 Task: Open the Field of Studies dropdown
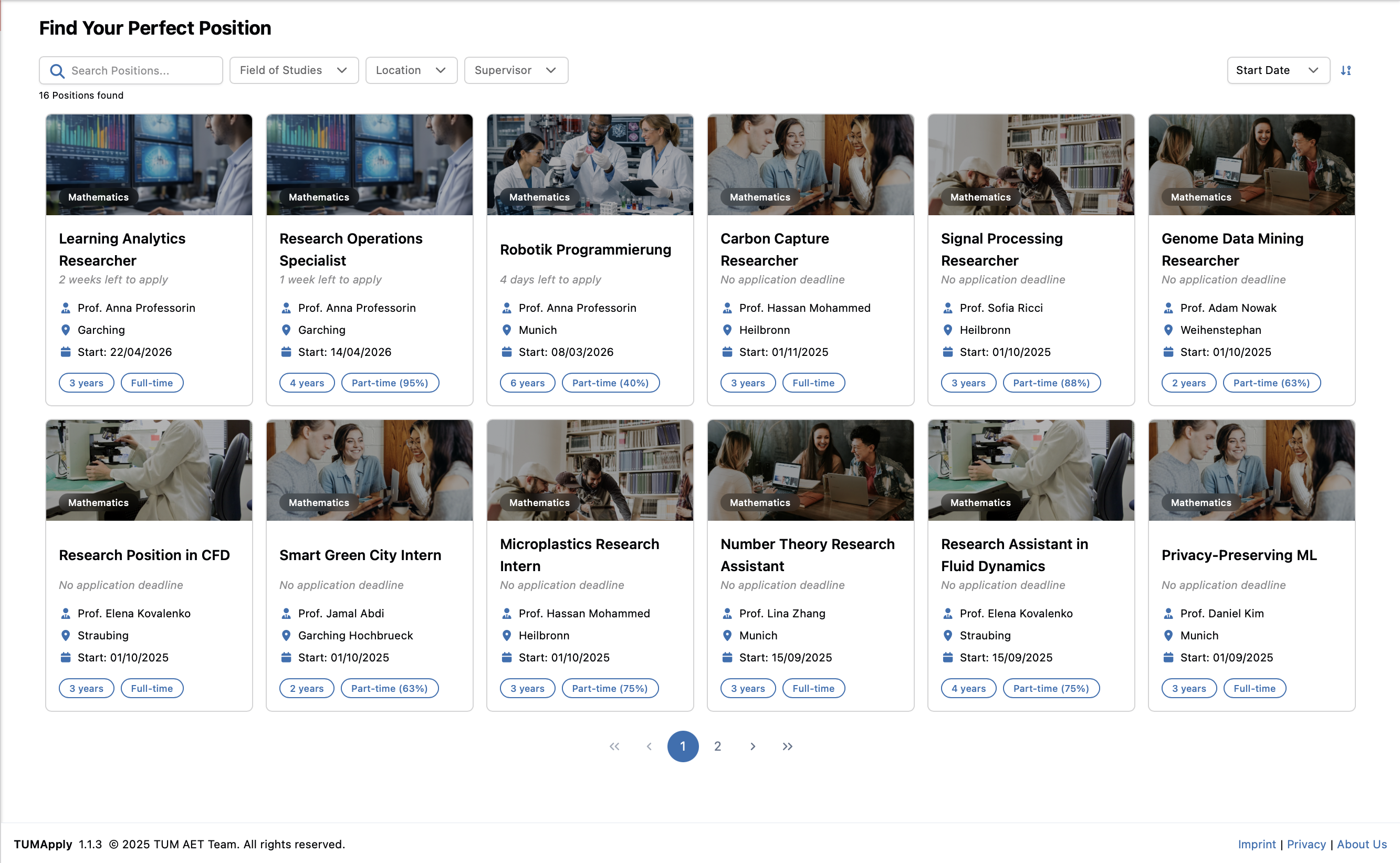[x=294, y=70]
